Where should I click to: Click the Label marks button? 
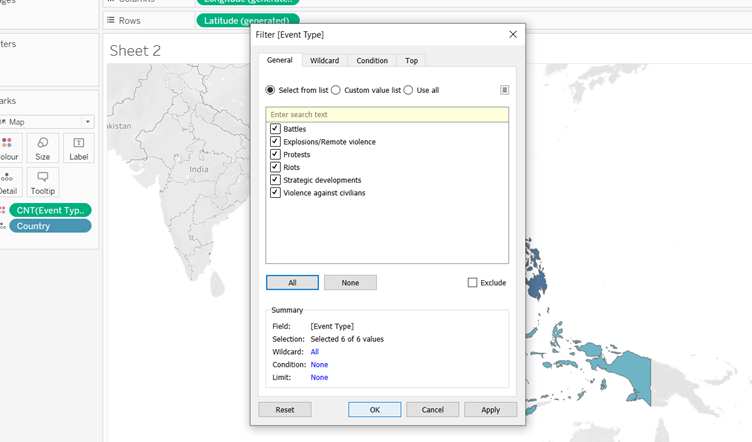(x=78, y=148)
